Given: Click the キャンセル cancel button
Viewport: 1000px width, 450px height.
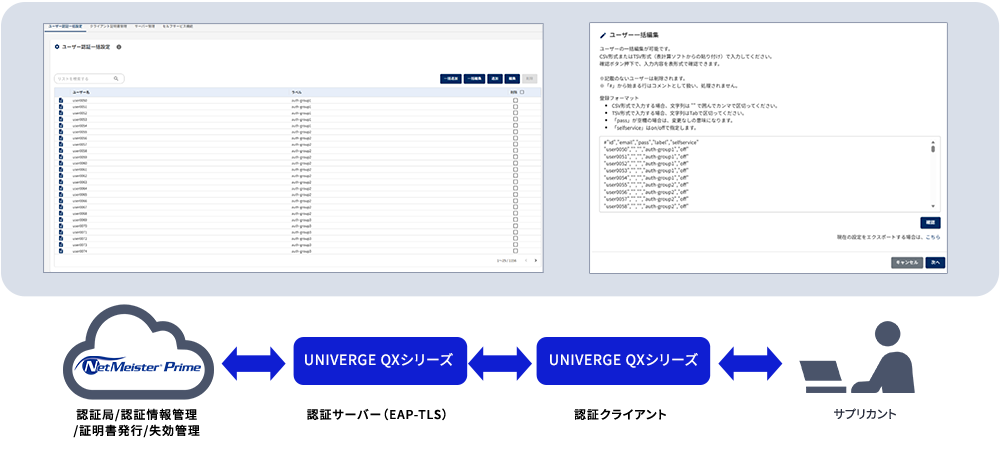Looking at the screenshot, I should coord(907,263).
